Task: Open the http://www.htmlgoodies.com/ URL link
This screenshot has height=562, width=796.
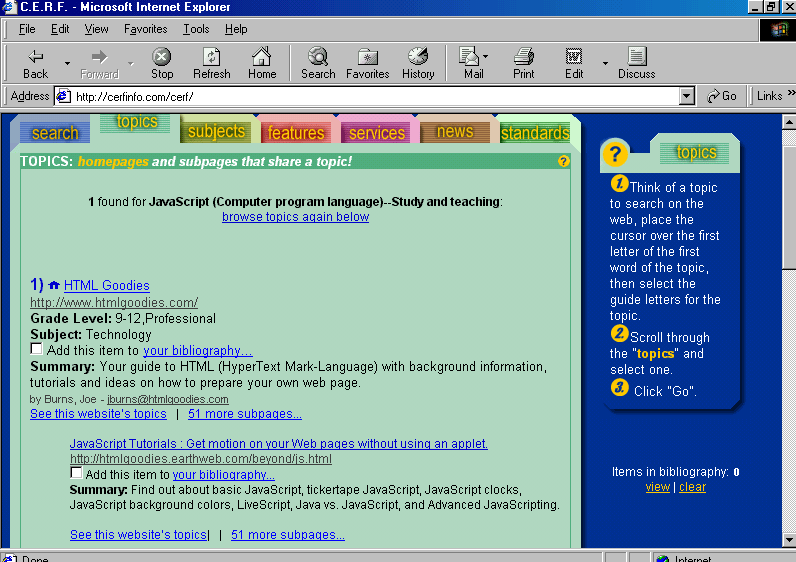Action: [x=114, y=303]
